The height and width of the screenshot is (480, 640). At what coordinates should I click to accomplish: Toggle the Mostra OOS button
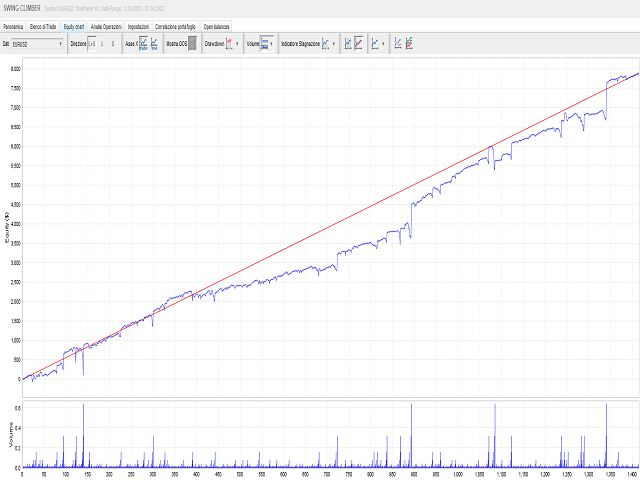(x=193, y=44)
